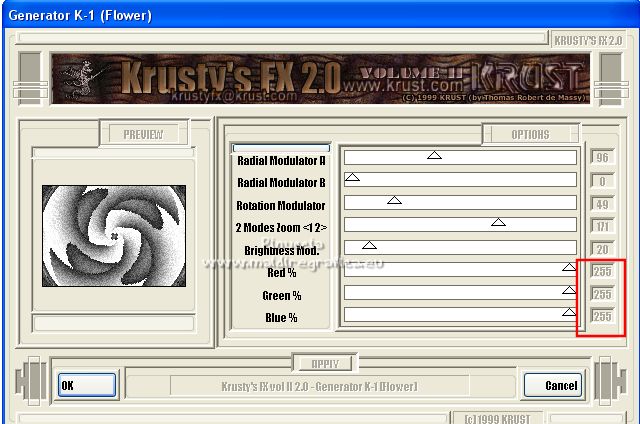
Task: Adjust the 2 Modes Zoom slider handle
Action: coord(498,222)
